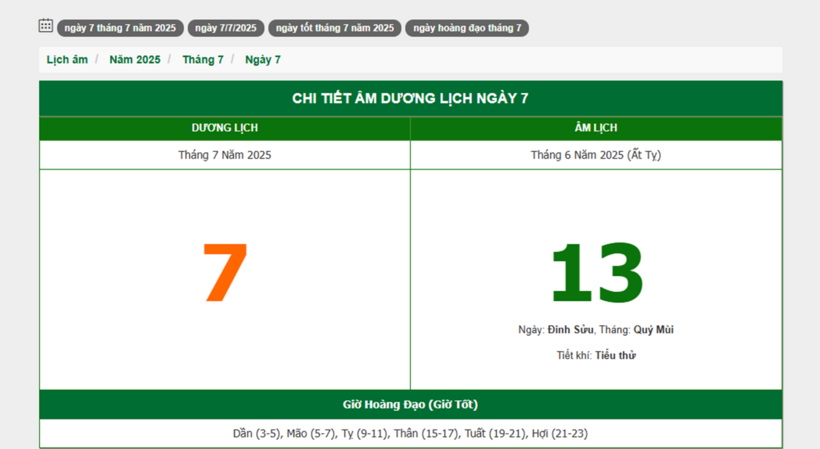Open tag 'ngày 7 tháng 7 năm 2025'

120,28
